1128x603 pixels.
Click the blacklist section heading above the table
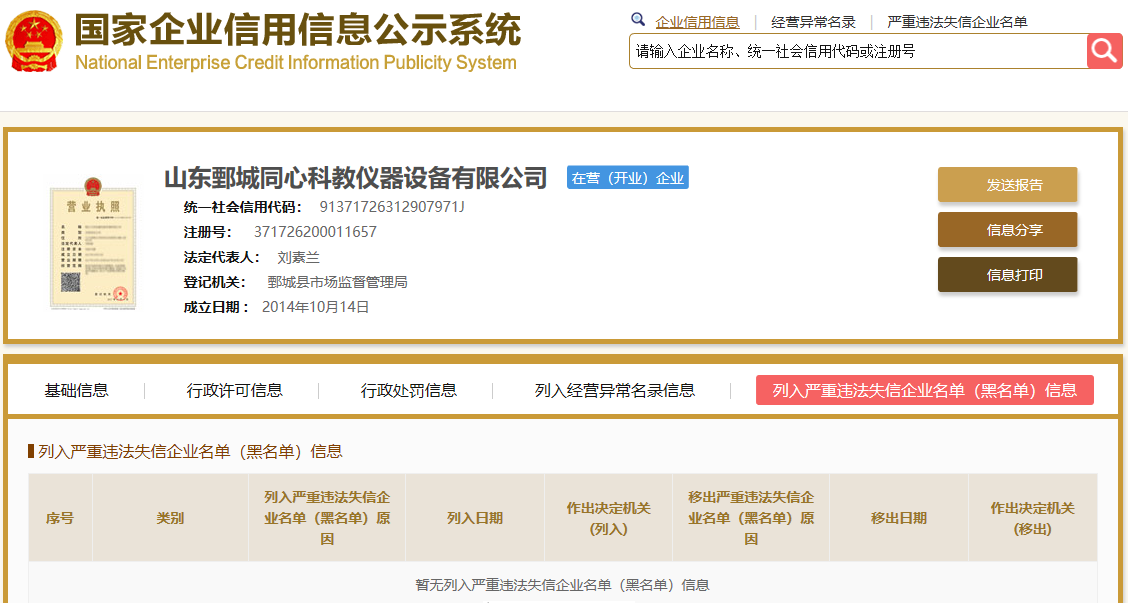(x=190, y=451)
